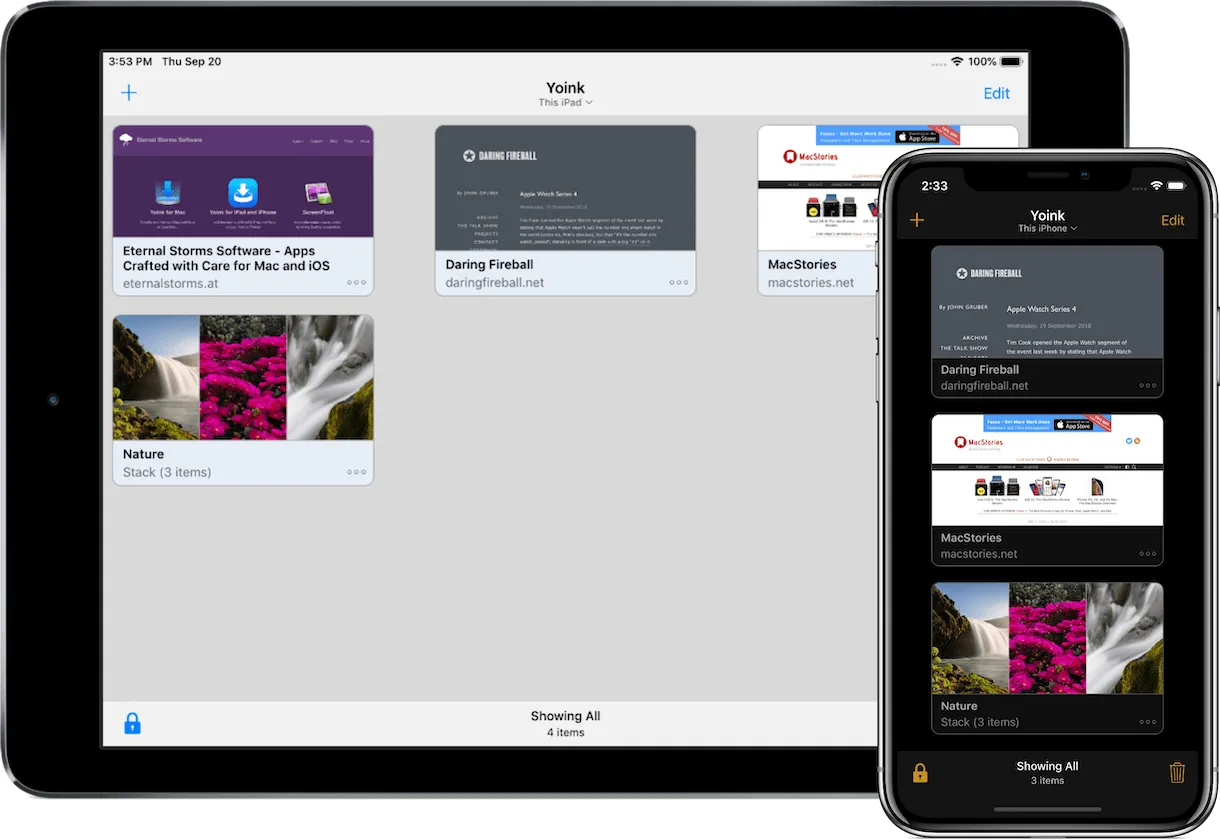Tap 'Stack (3 items)' text on iPhone
Image resolution: width=1220 pixels, height=840 pixels.
click(980, 722)
